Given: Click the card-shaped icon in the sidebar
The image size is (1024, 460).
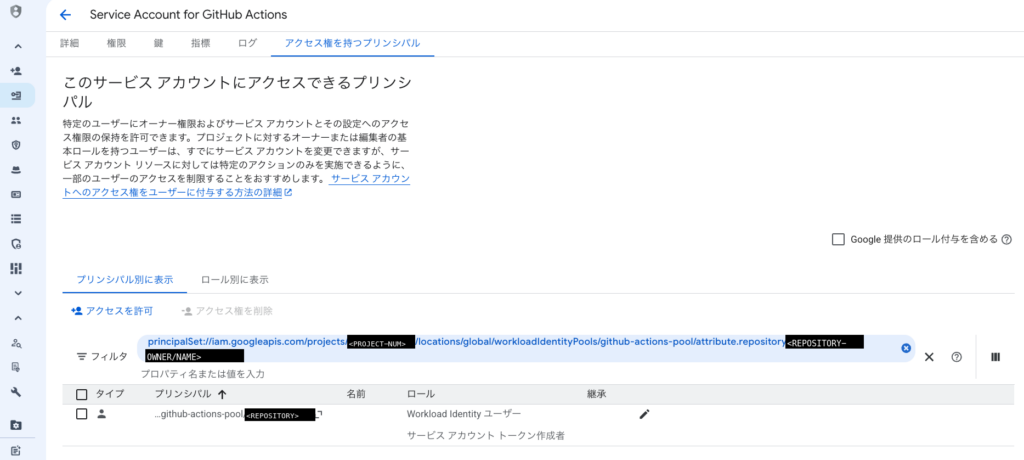Looking at the screenshot, I should pyautogui.click(x=17, y=194).
